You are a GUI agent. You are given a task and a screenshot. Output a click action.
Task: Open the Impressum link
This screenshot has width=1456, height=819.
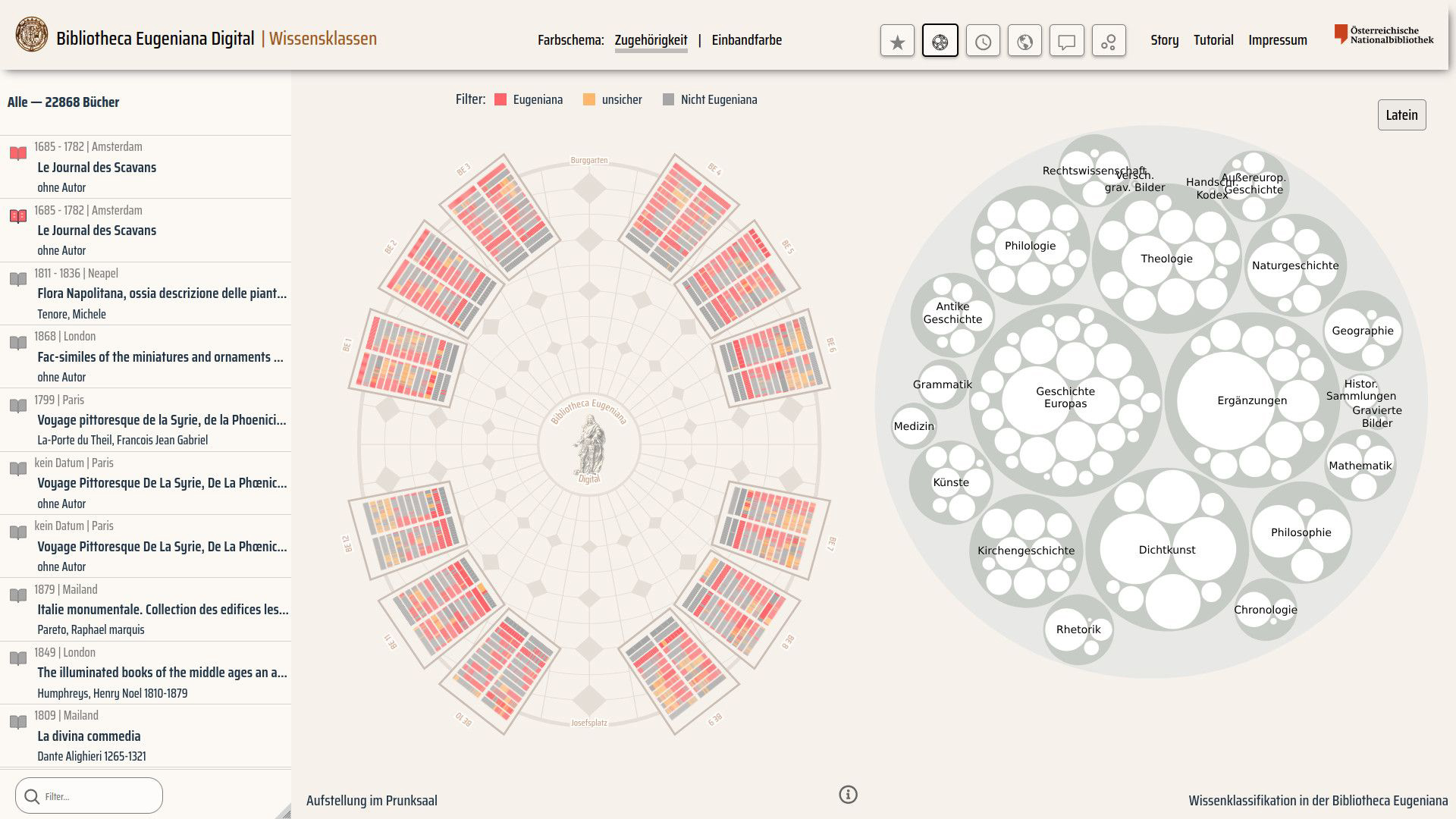pos(1278,40)
